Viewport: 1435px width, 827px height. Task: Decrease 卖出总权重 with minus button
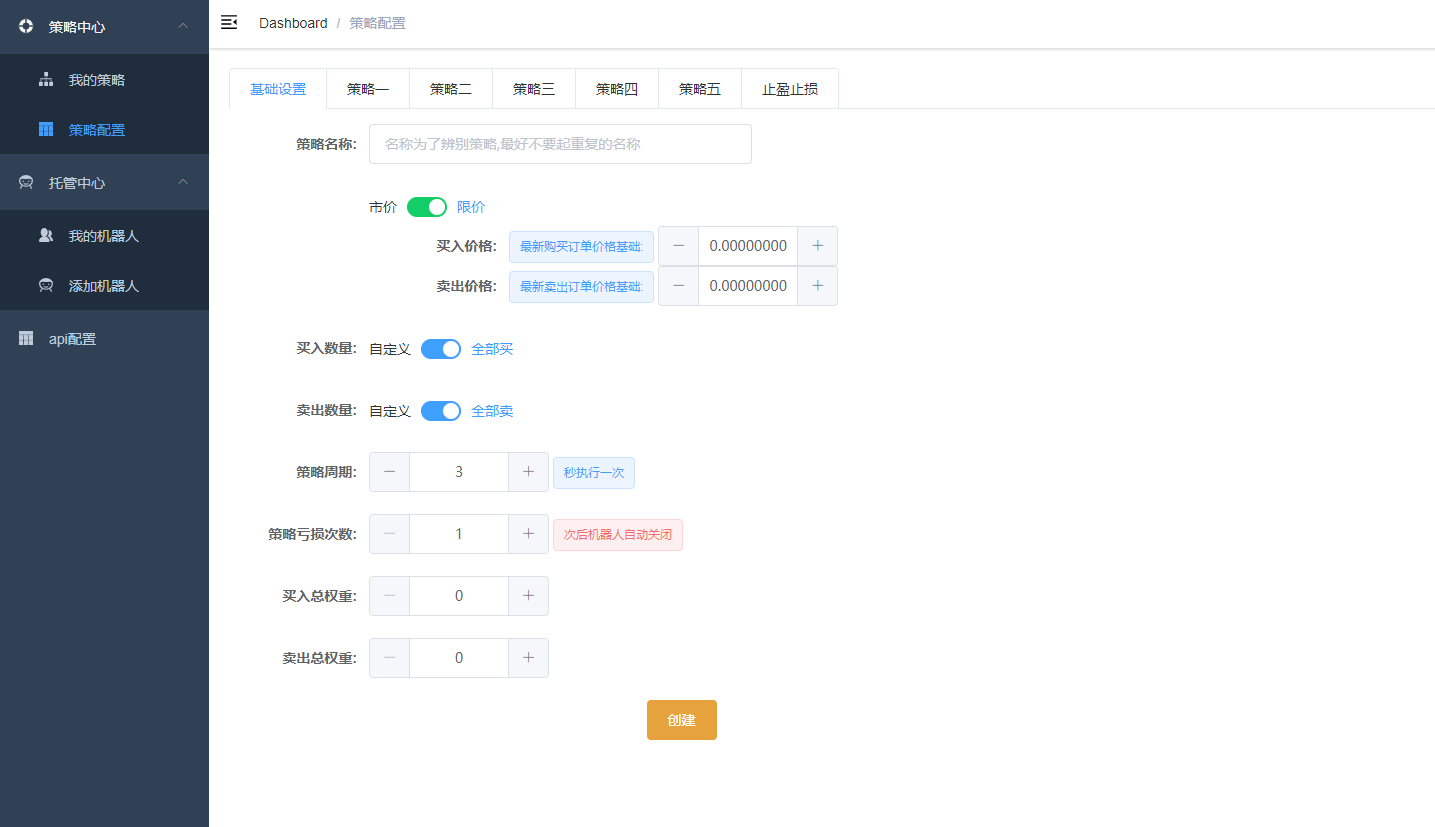[390, 658]
